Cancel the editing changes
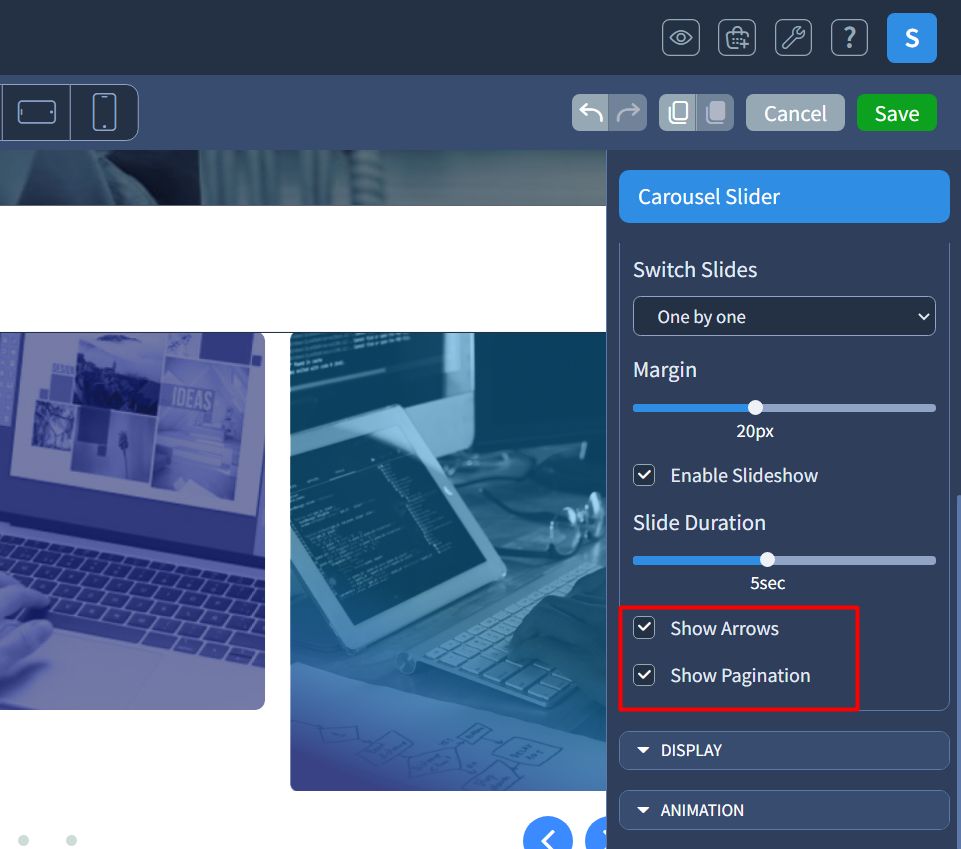The width and height of the screenshot is (961, 849). pyautogui.click(x=795, y=113)
